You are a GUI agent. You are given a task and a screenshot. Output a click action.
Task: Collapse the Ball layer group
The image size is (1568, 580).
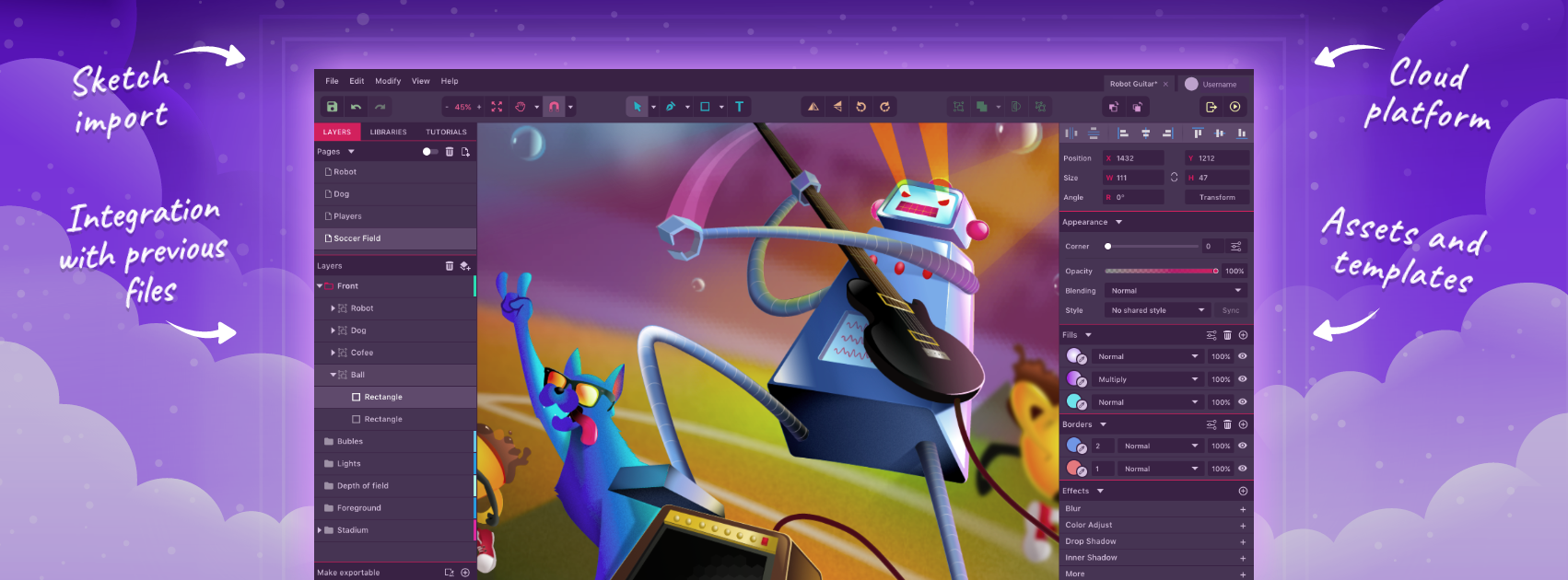coord(333,375)
